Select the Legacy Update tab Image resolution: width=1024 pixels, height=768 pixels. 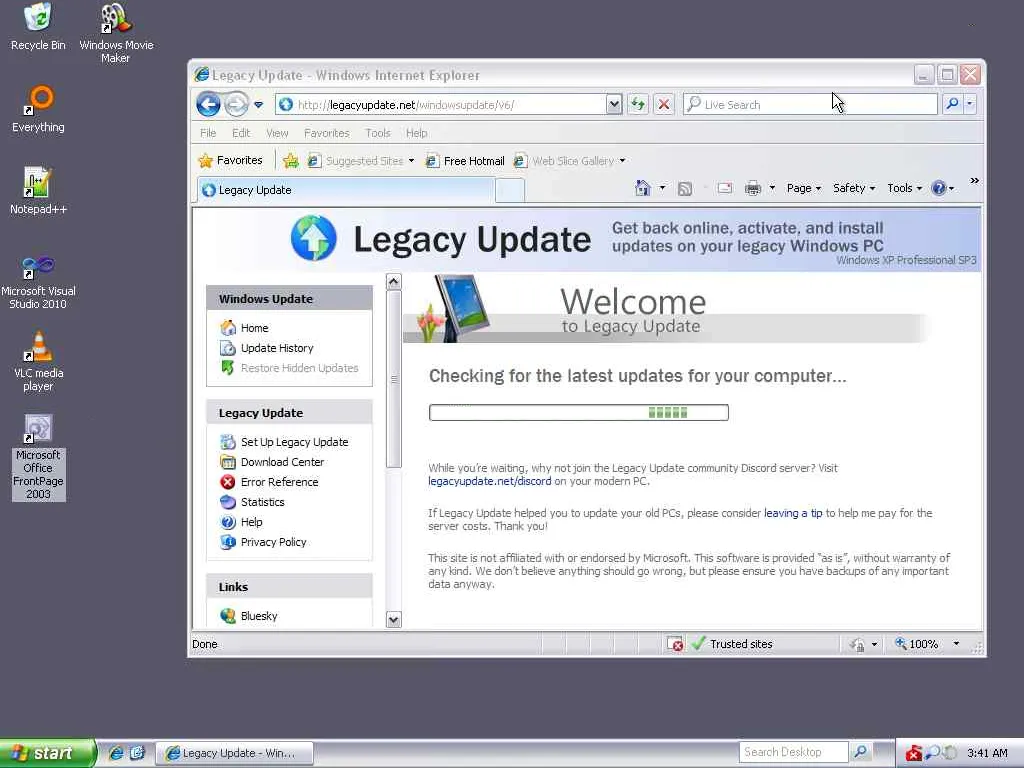click(x=345, y=190)
